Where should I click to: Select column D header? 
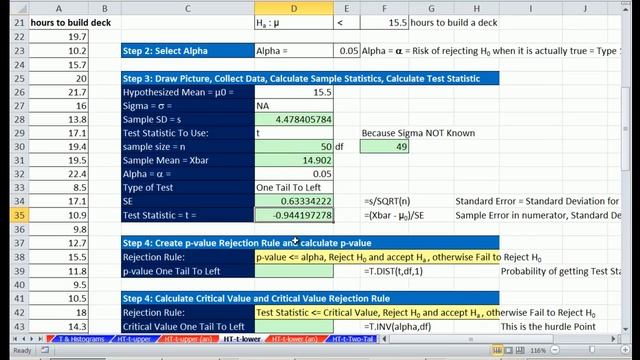point(294,9)
